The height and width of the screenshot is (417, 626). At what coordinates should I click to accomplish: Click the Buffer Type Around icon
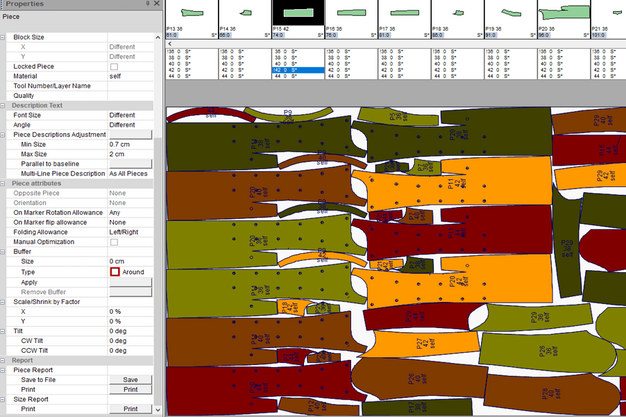(114, 272)
